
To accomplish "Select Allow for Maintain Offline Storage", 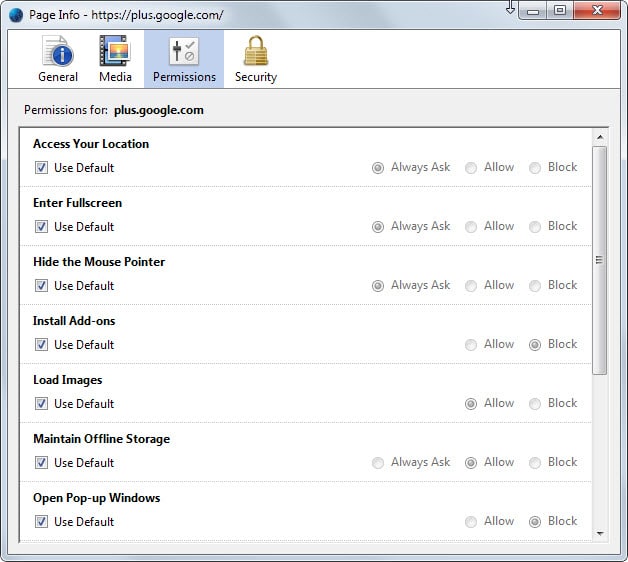I will [471, 463].
